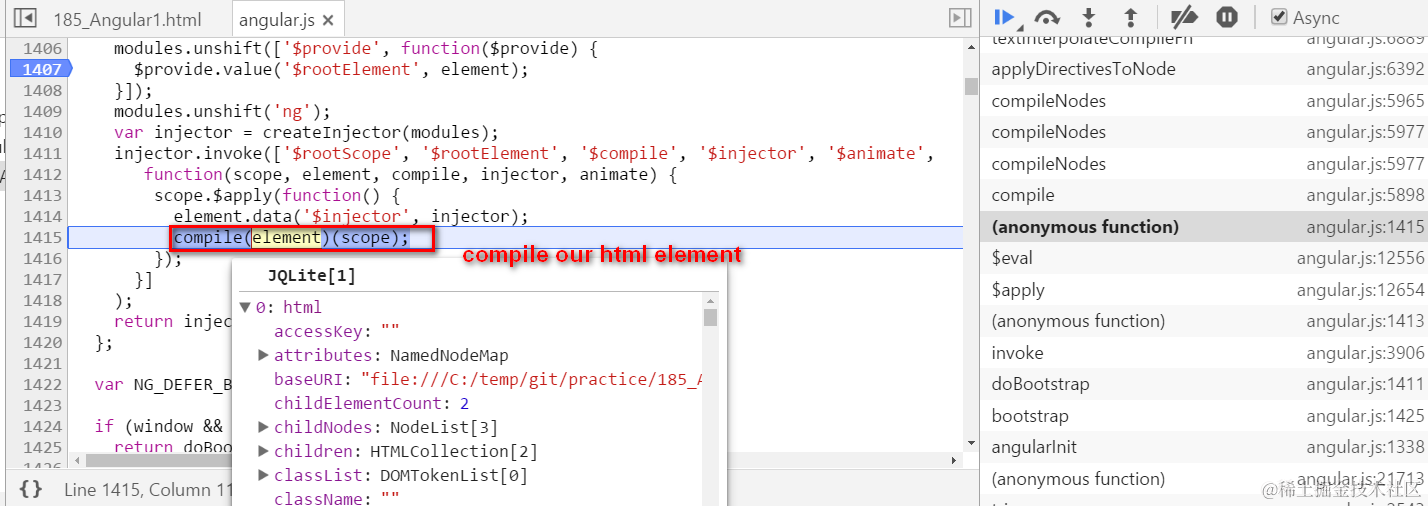1428x506 pixels.
Task: Click the scrollbar thumb in JQLite popup
Action: (x=710, y=317)
